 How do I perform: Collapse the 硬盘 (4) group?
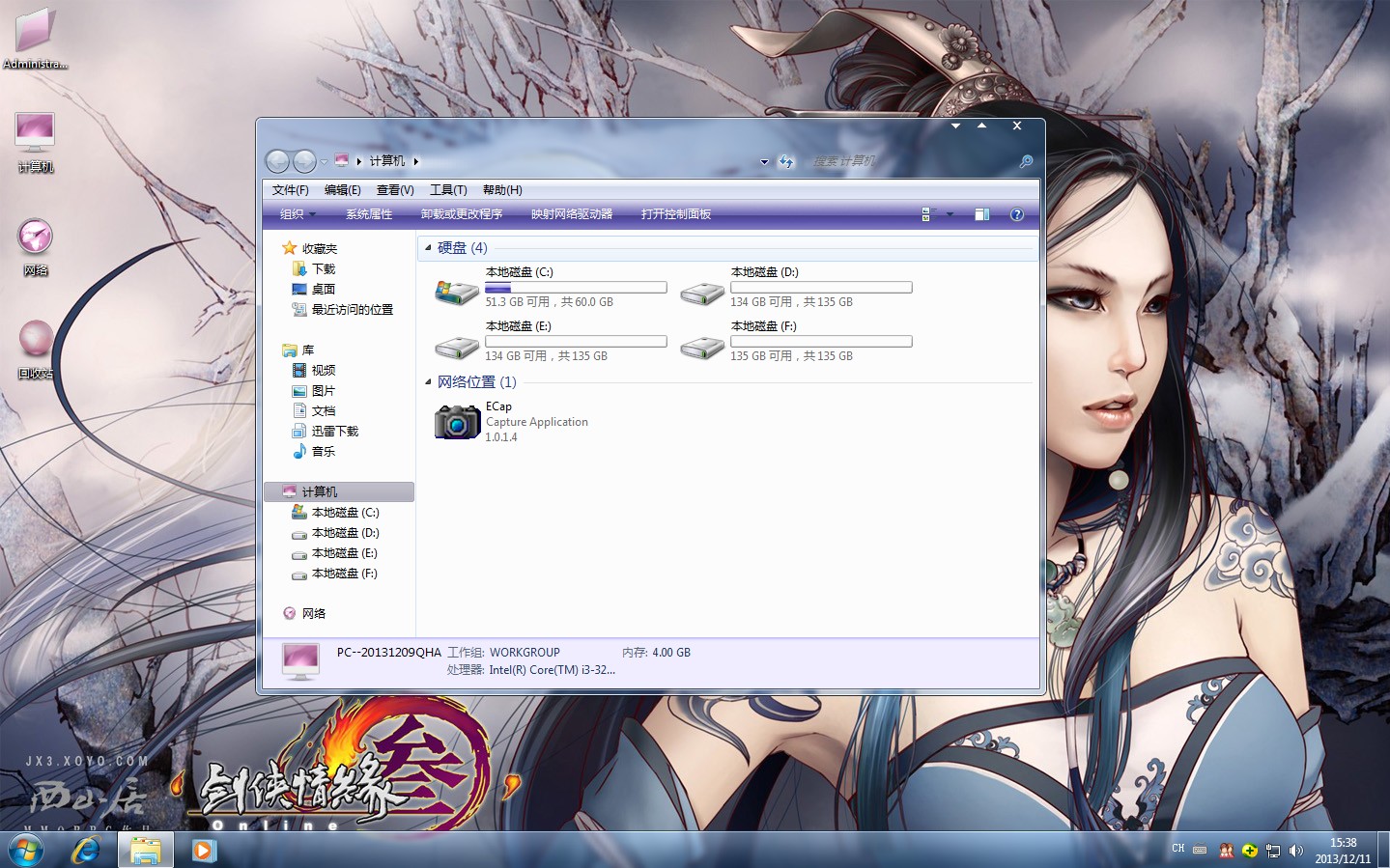[428, 248]
